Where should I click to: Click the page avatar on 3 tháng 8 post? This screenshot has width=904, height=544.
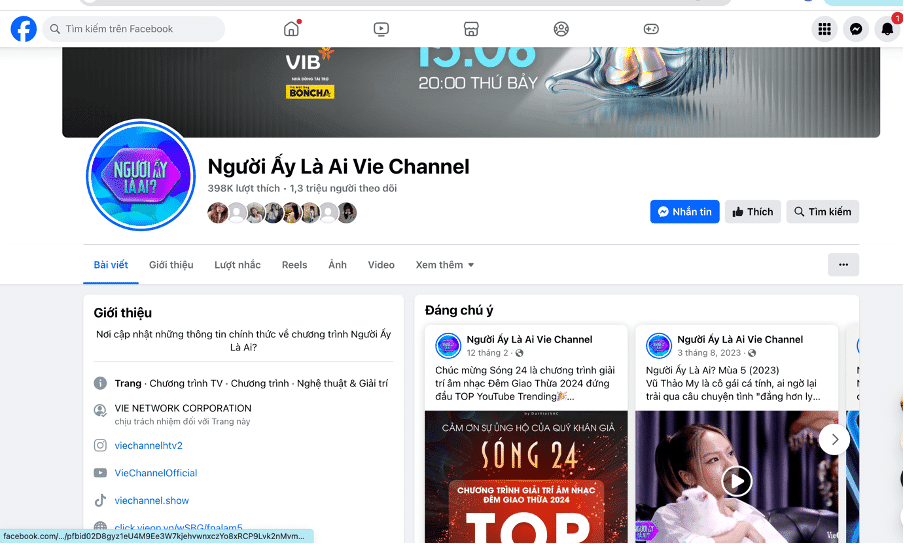pos(658,346)
